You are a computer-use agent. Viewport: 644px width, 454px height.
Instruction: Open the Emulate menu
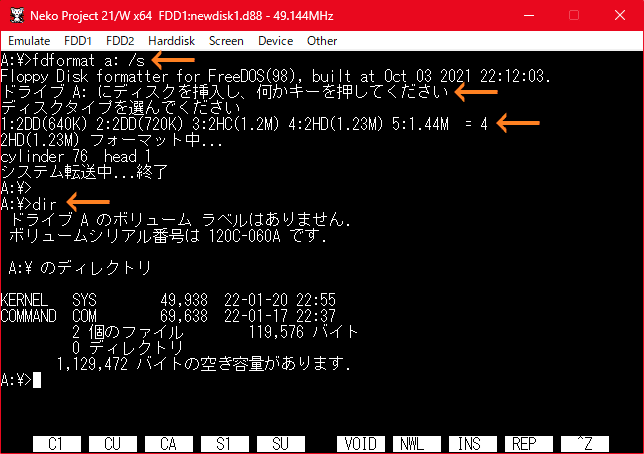(x=29, y=41)
